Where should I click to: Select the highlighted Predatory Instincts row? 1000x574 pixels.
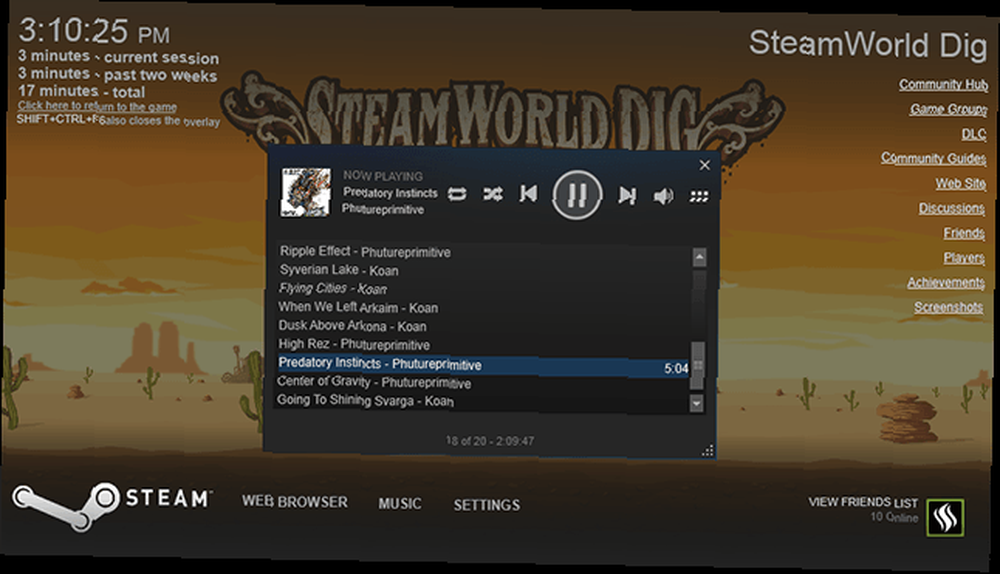[x=483, y=365]
